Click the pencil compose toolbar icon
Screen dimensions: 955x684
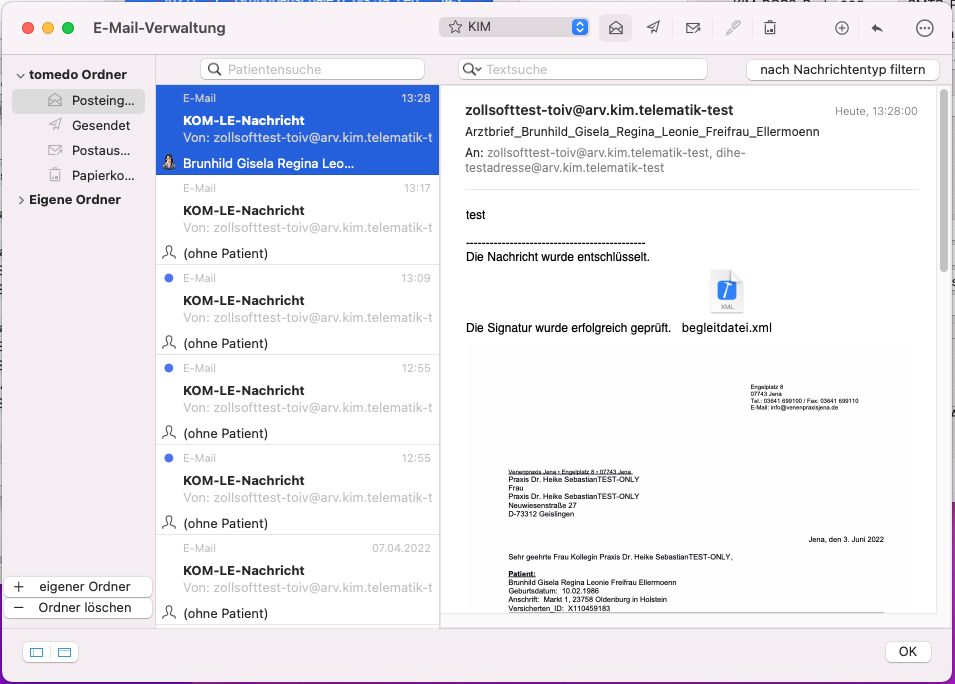tap(733, 27)
